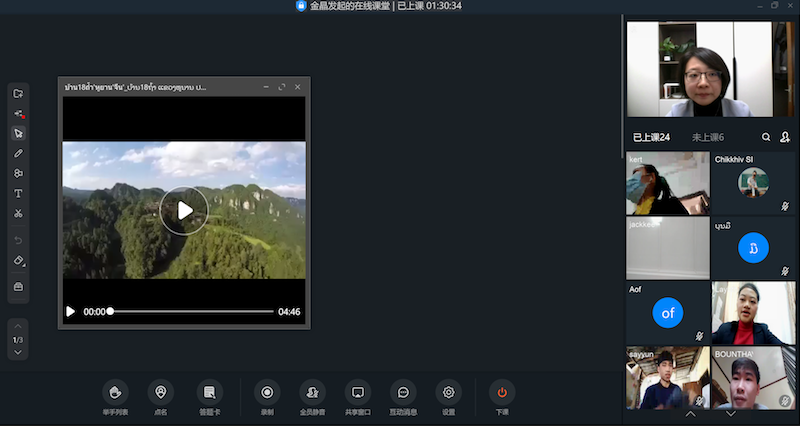The width and height of the screenshot is (800, 426).
Task: Open the shapes tool
Action: click(18, 173)
